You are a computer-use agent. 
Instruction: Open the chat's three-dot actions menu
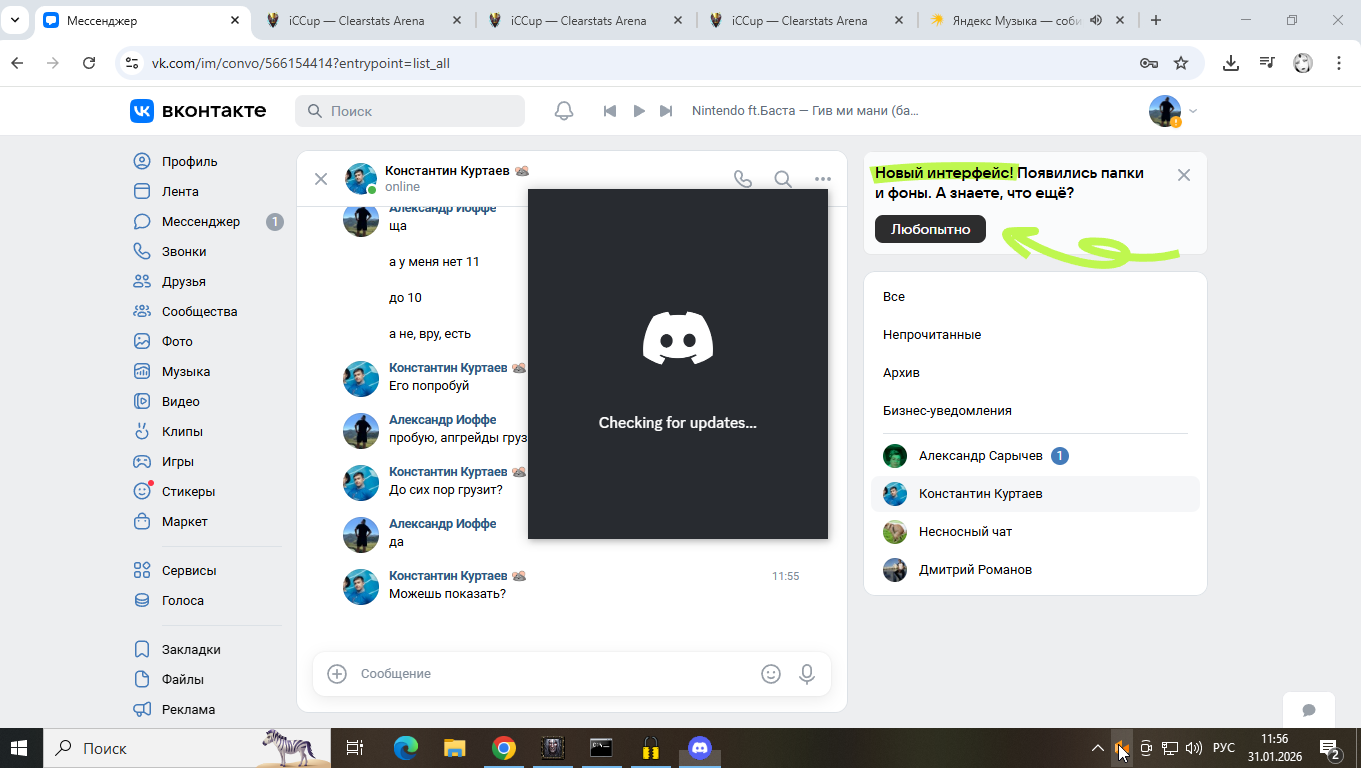[x=822, y=179]
